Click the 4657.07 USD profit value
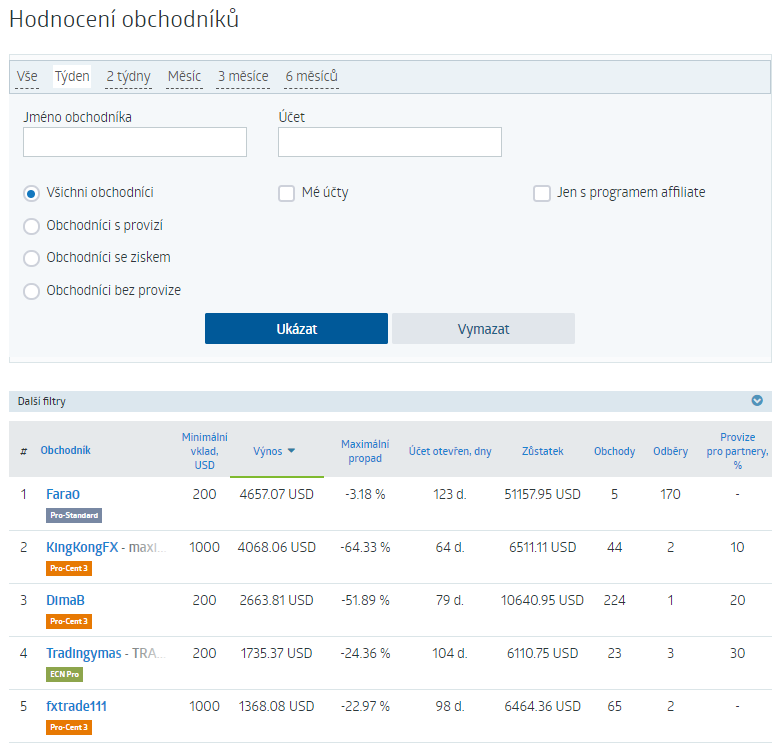Image resolution: width=782 pixels, height=744 pixels. click(277, 494)
